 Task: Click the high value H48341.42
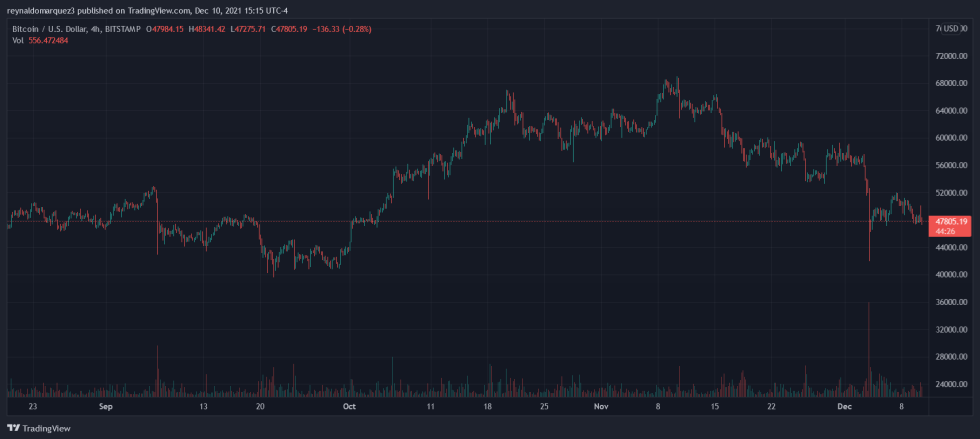click(x=209, y=29)
